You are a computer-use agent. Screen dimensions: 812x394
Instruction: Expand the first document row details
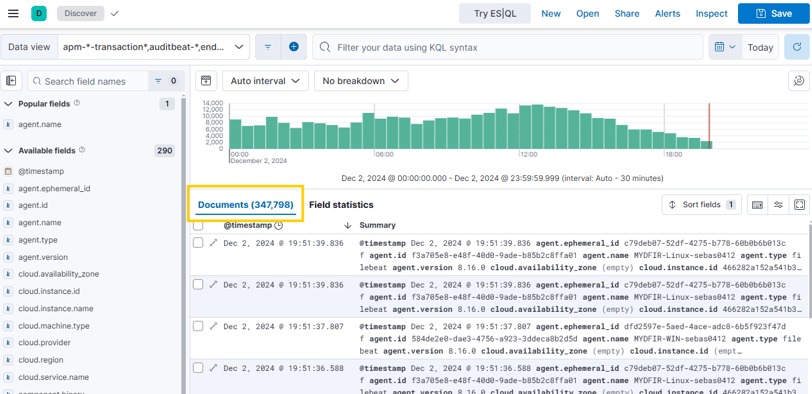[213, 243]
